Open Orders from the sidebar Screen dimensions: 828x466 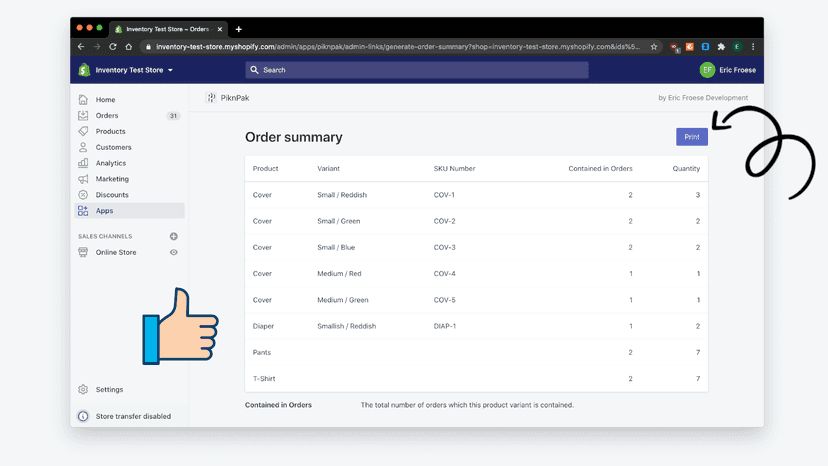click(107, 115)
